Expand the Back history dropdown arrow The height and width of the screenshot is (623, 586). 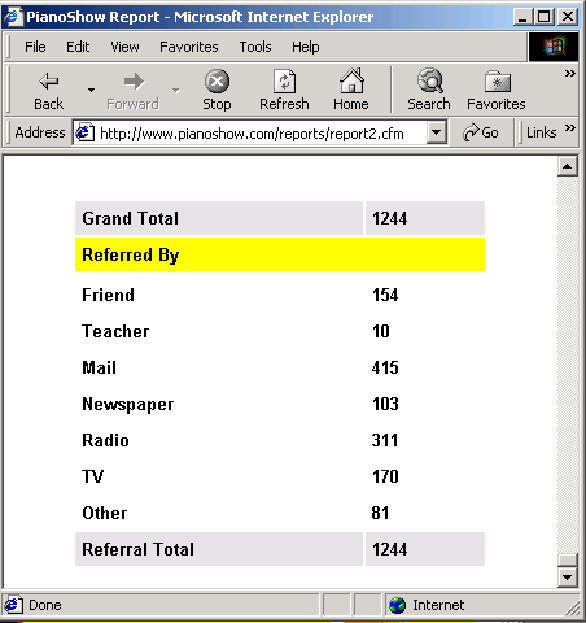(91, 90)
